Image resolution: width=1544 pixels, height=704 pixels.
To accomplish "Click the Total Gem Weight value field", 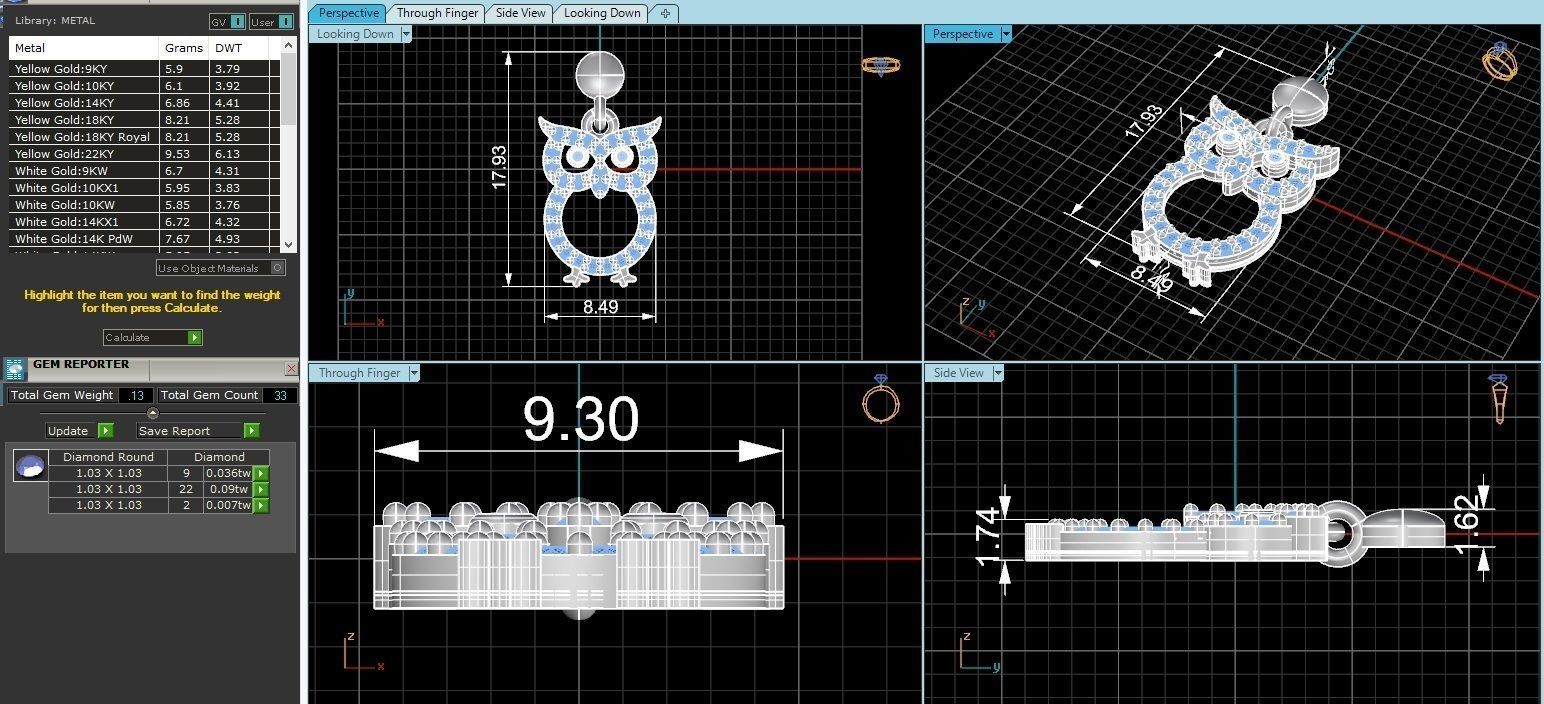I will (x=136, y=395).
